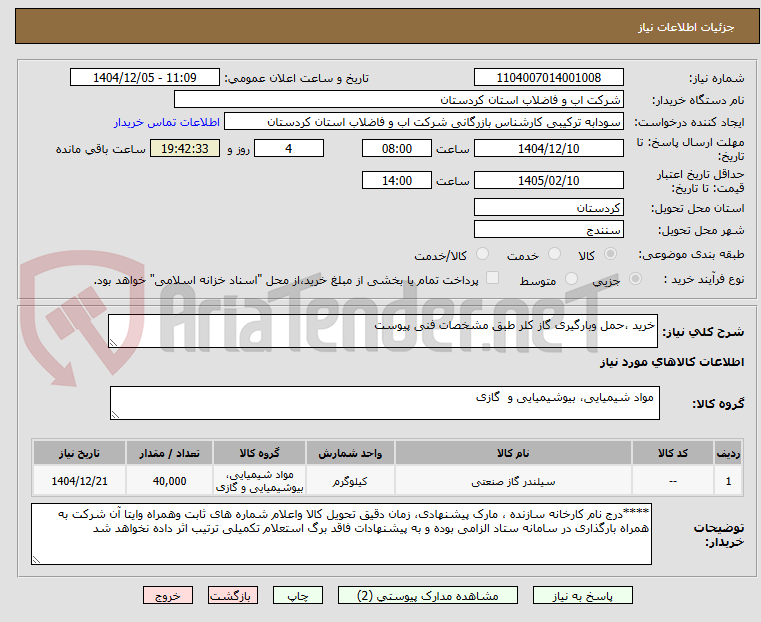Click the تعداد / مقدار column header
The width and height of the screenshot is (761, 622).
point(169,453)
